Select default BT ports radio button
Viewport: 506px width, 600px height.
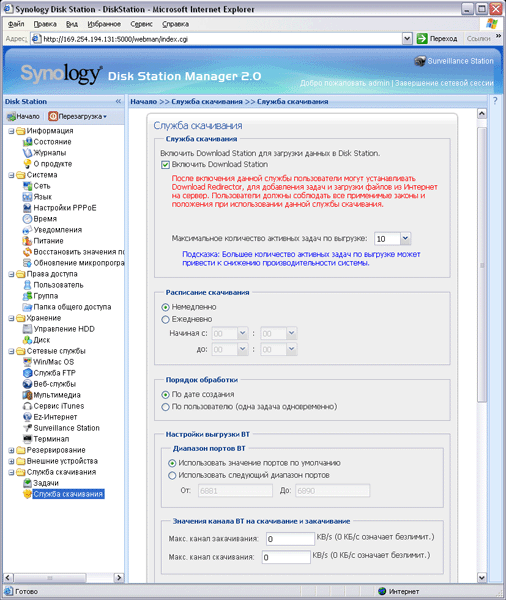click(x=172, y=463)
